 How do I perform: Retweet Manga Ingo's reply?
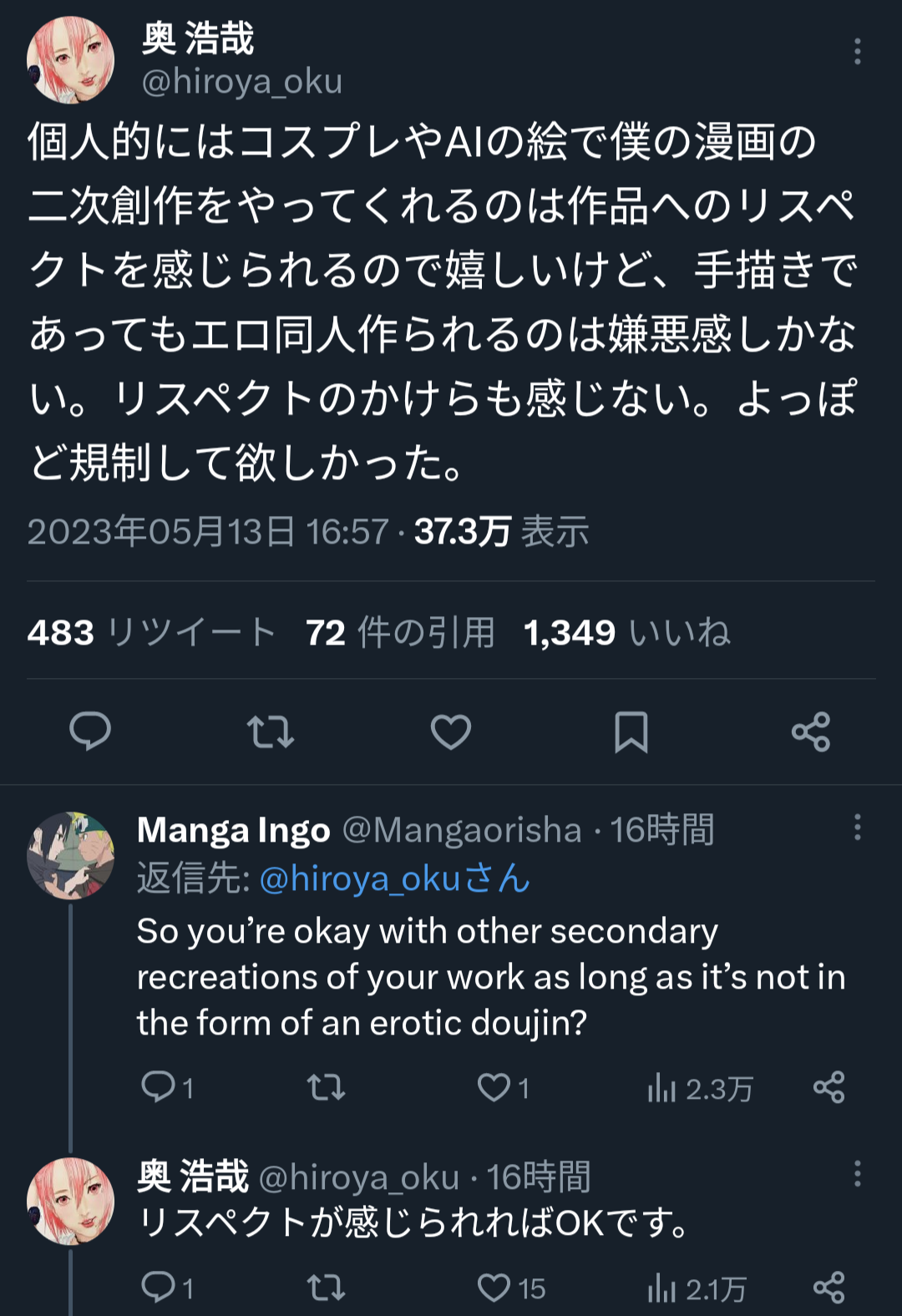[326, 1087]
